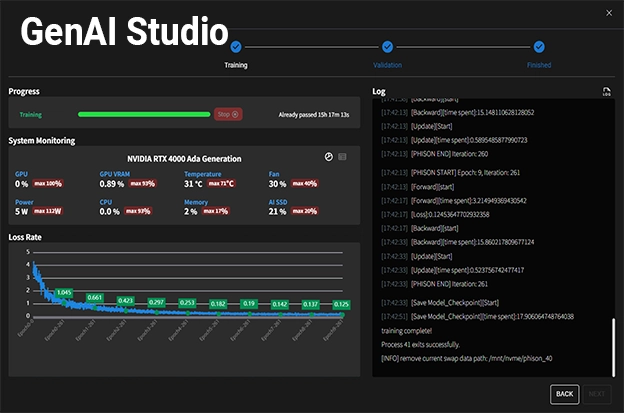The image size is (624, 413).
Task: Click the Finished step checkmark
Action: click(x=539, y=46)
